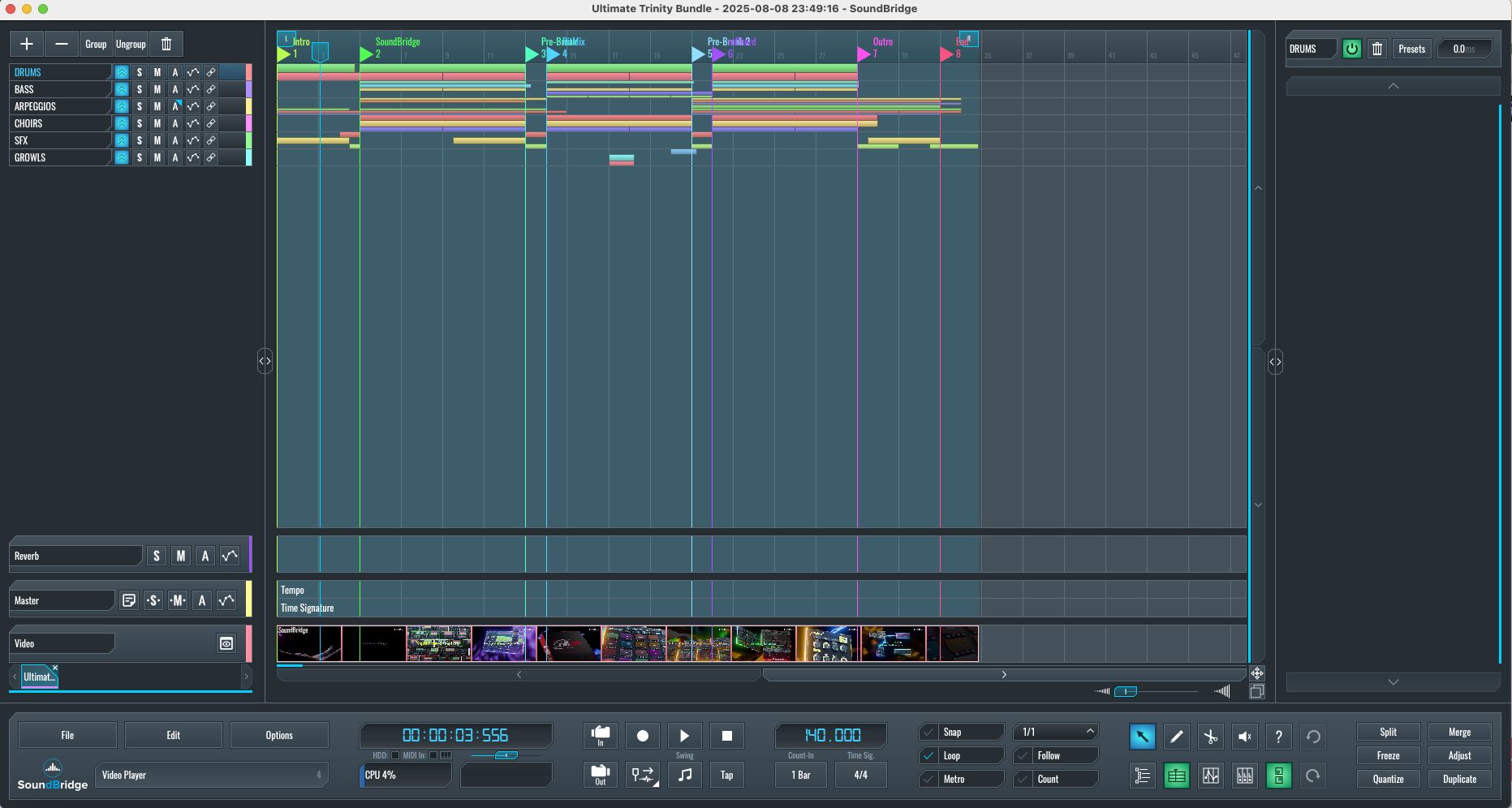Collapse the CHOIRS group chevron
The width and height of the screenshot is (1512, 808).
[x=121, y=123]
